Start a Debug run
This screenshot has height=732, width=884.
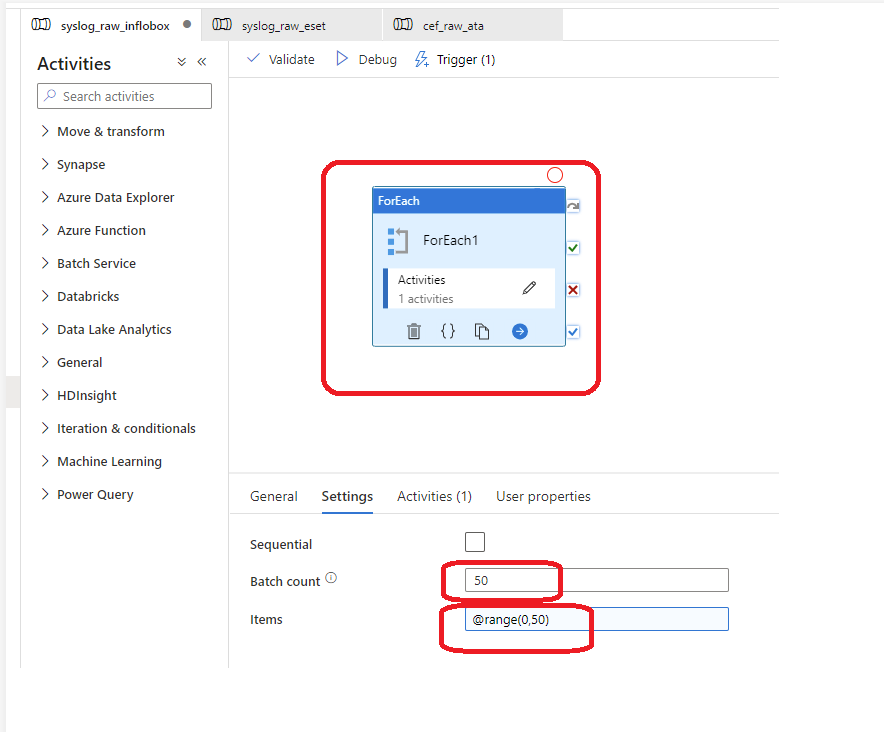coord(366,59)
